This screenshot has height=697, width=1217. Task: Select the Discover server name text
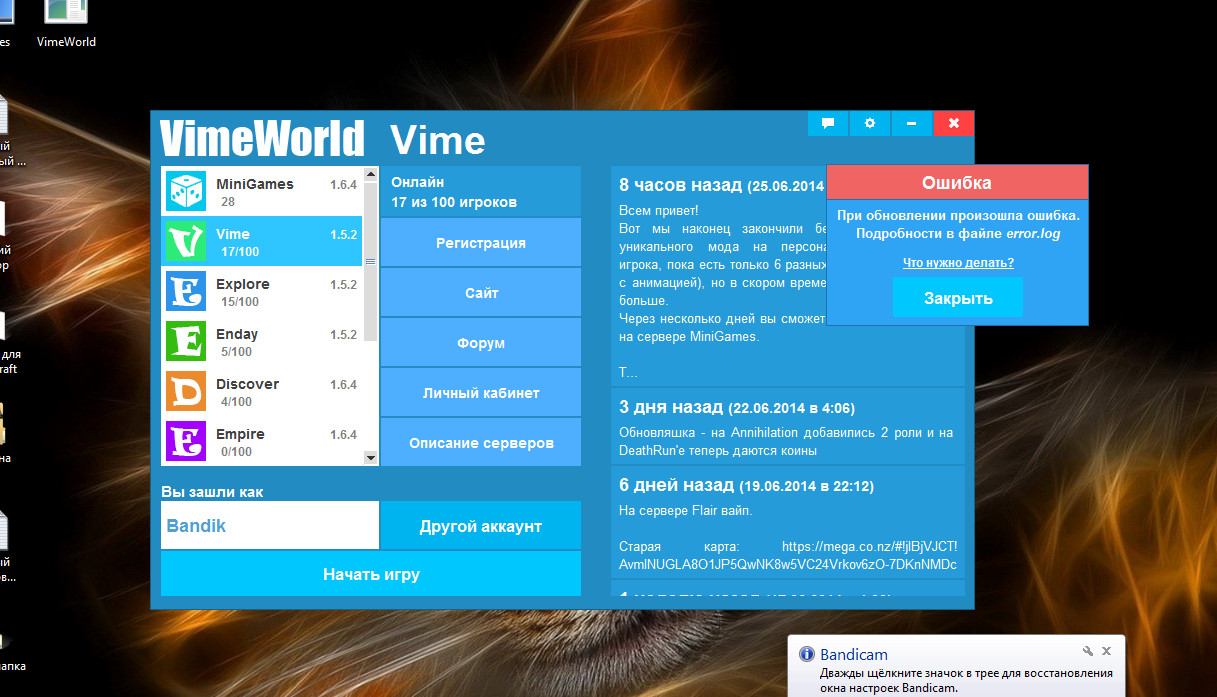click(x=248, y=384)
